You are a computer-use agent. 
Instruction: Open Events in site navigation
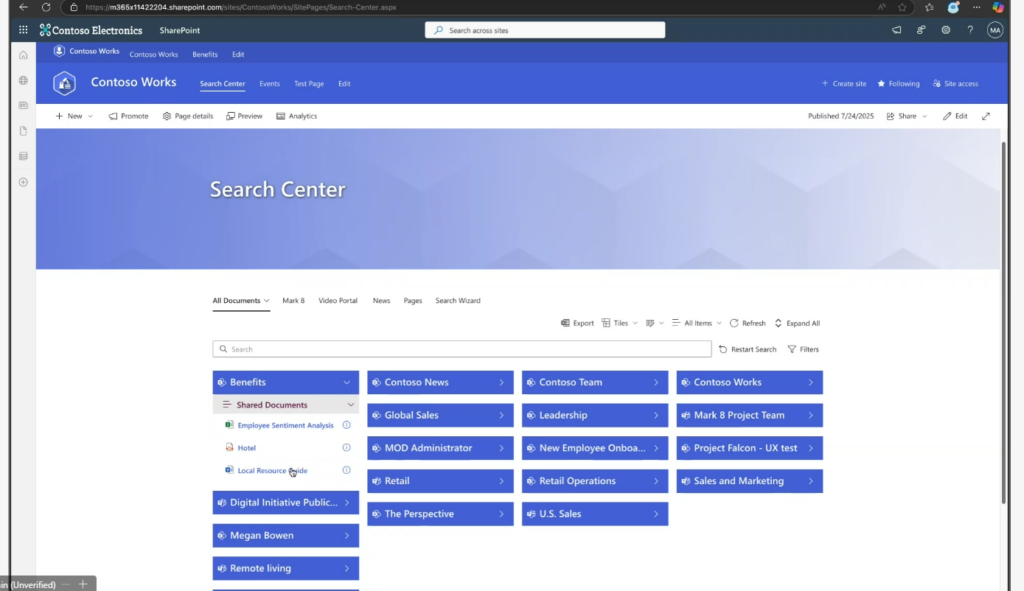point(269,84)
